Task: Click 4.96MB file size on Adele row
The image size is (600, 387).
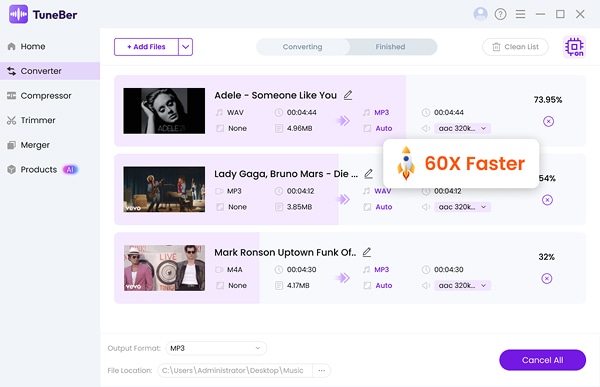Action: tap(300, 128)
